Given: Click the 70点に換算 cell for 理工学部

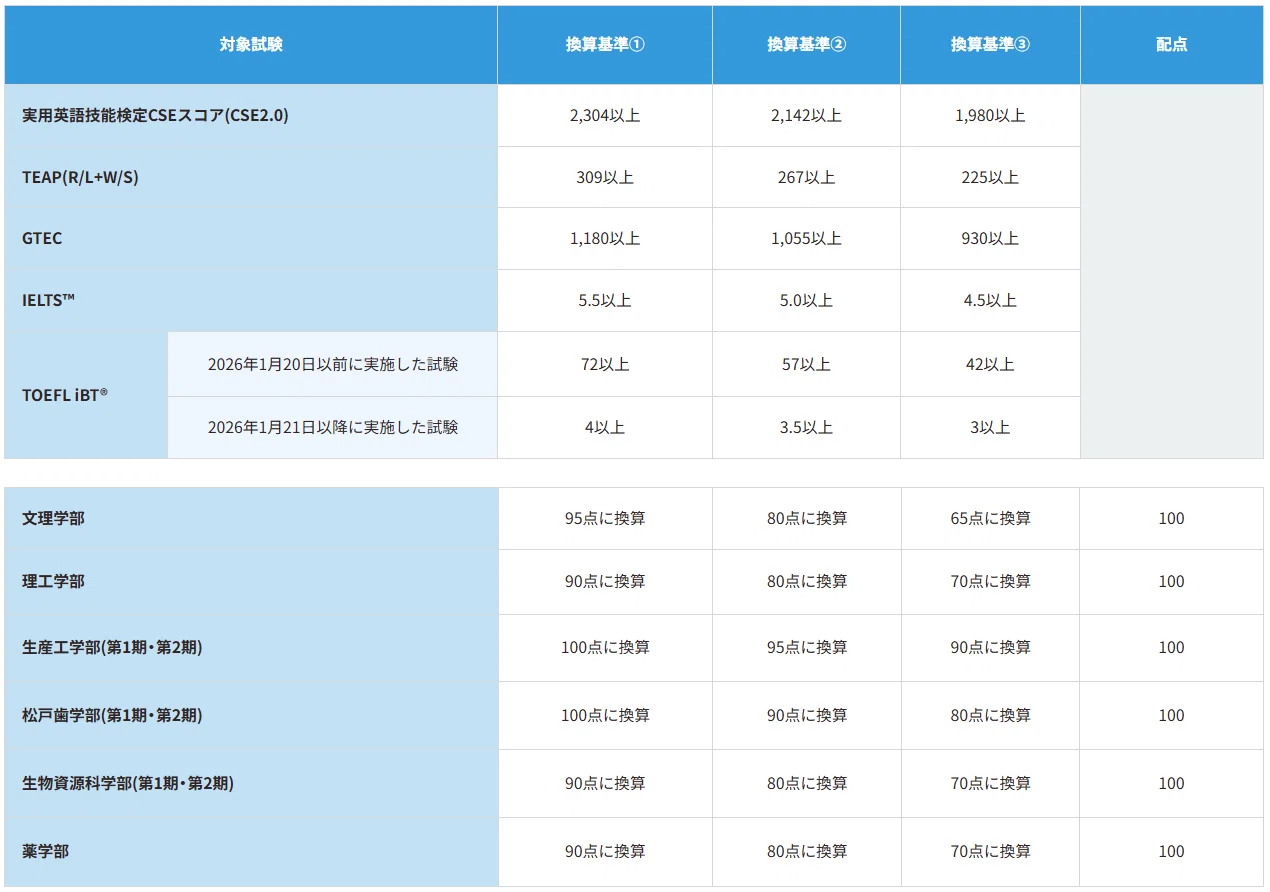Looking at the screenshot, I should point(990,581).
